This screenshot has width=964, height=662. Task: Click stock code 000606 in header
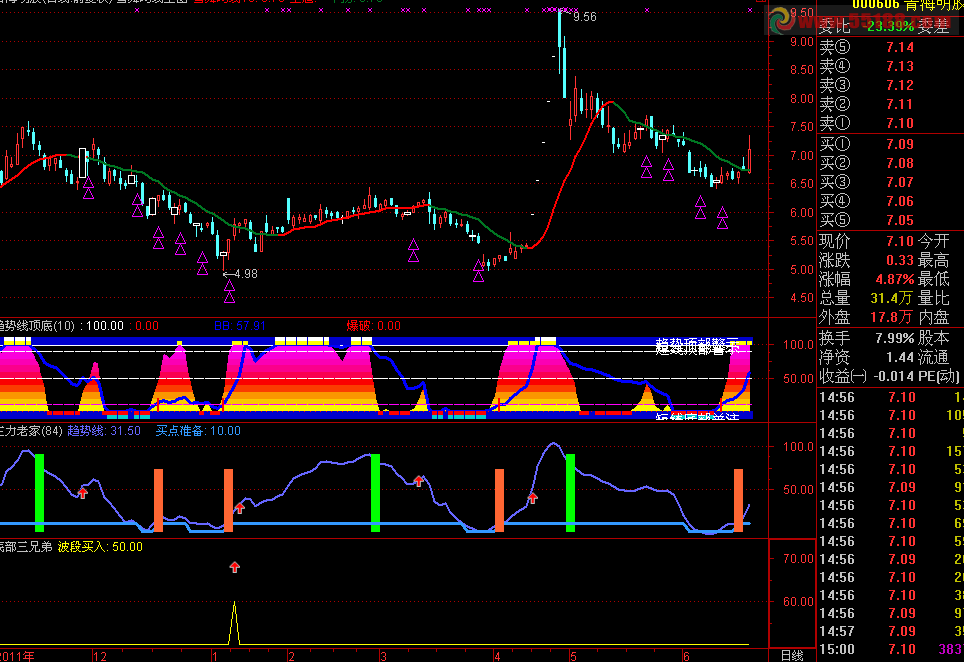(x=879, y=5)
